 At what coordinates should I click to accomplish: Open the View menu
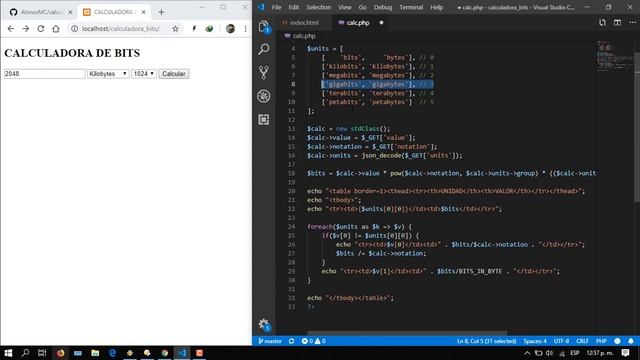coord(344,7)
